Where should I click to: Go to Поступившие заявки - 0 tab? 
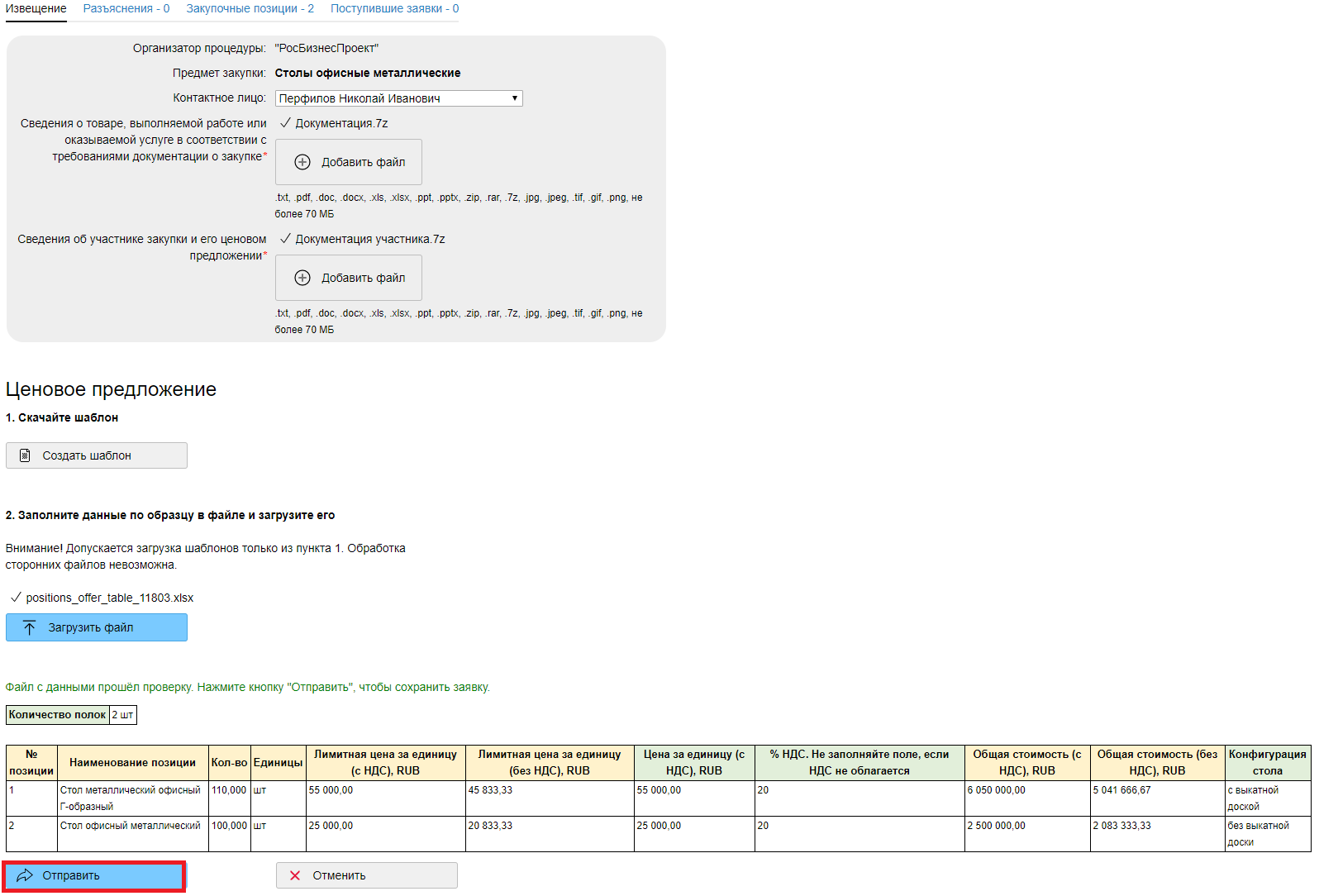(x=394, y=8)
